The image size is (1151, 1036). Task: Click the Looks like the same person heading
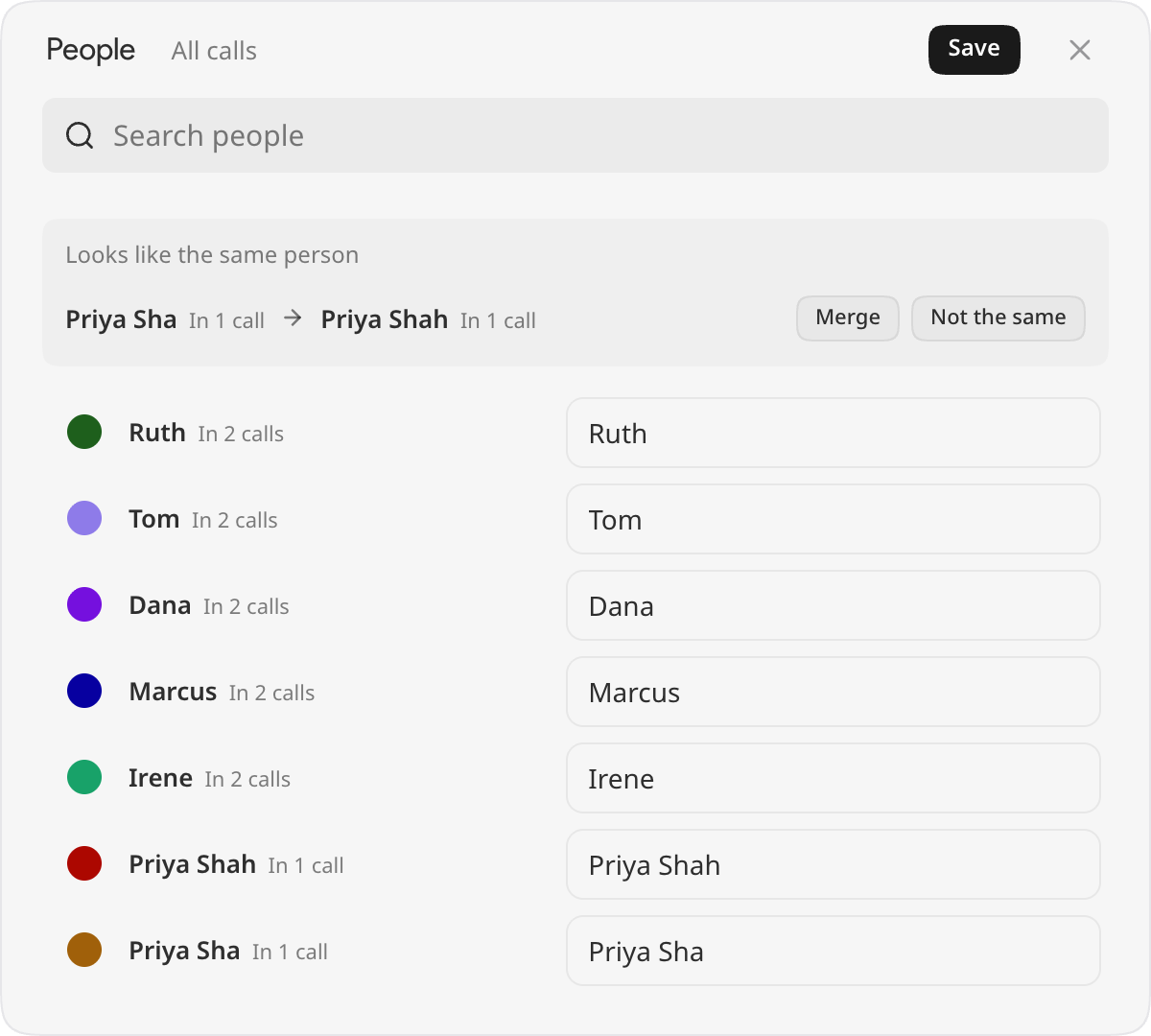[212, 255]
